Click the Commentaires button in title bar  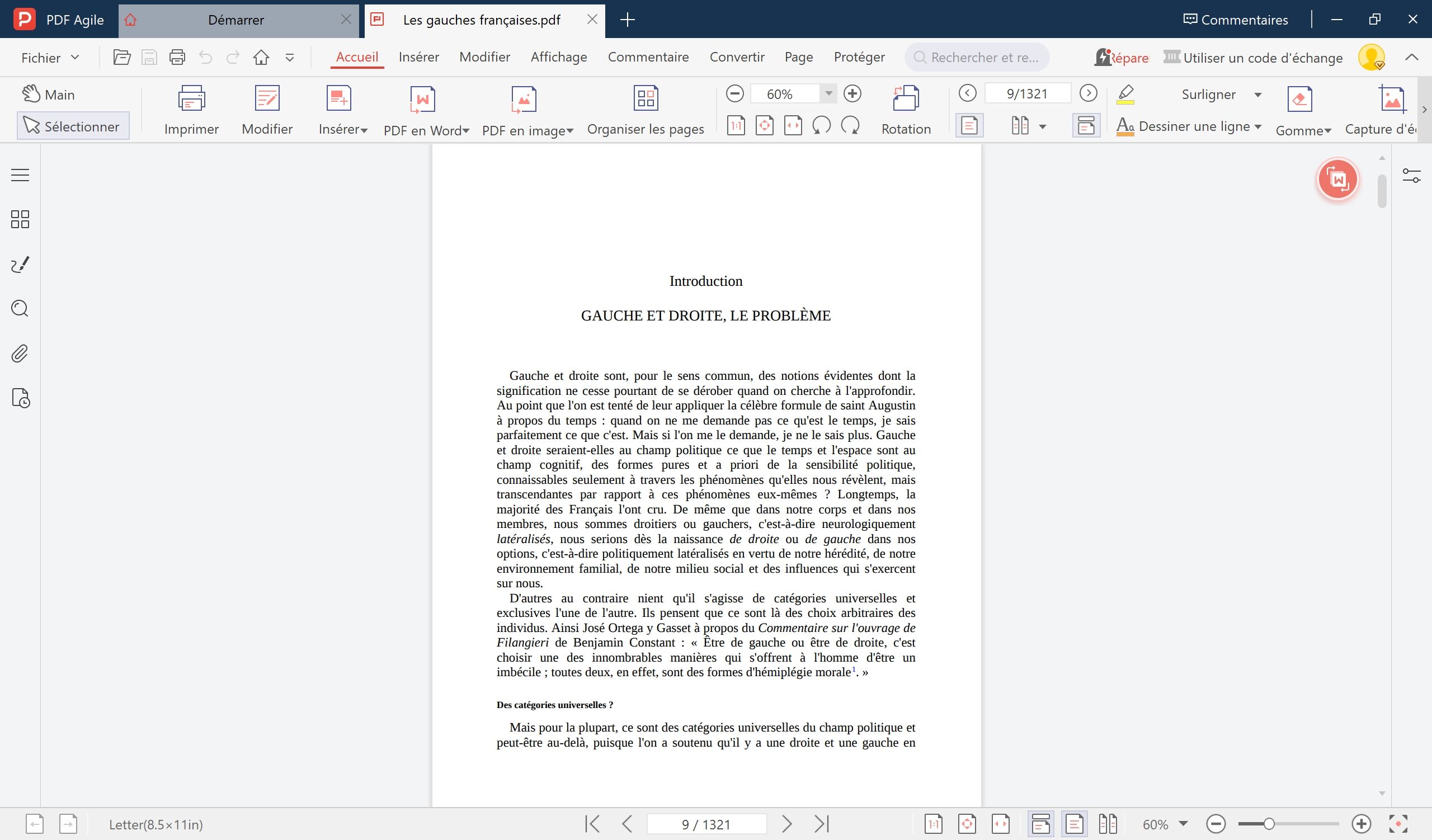1236,20
